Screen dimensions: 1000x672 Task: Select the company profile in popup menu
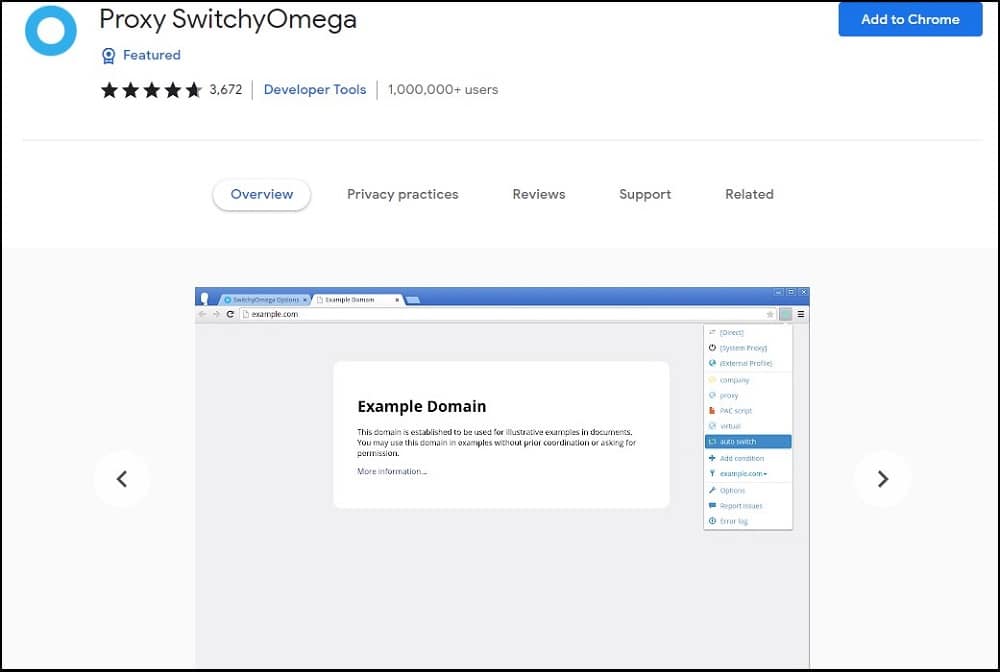pos(748,380)
